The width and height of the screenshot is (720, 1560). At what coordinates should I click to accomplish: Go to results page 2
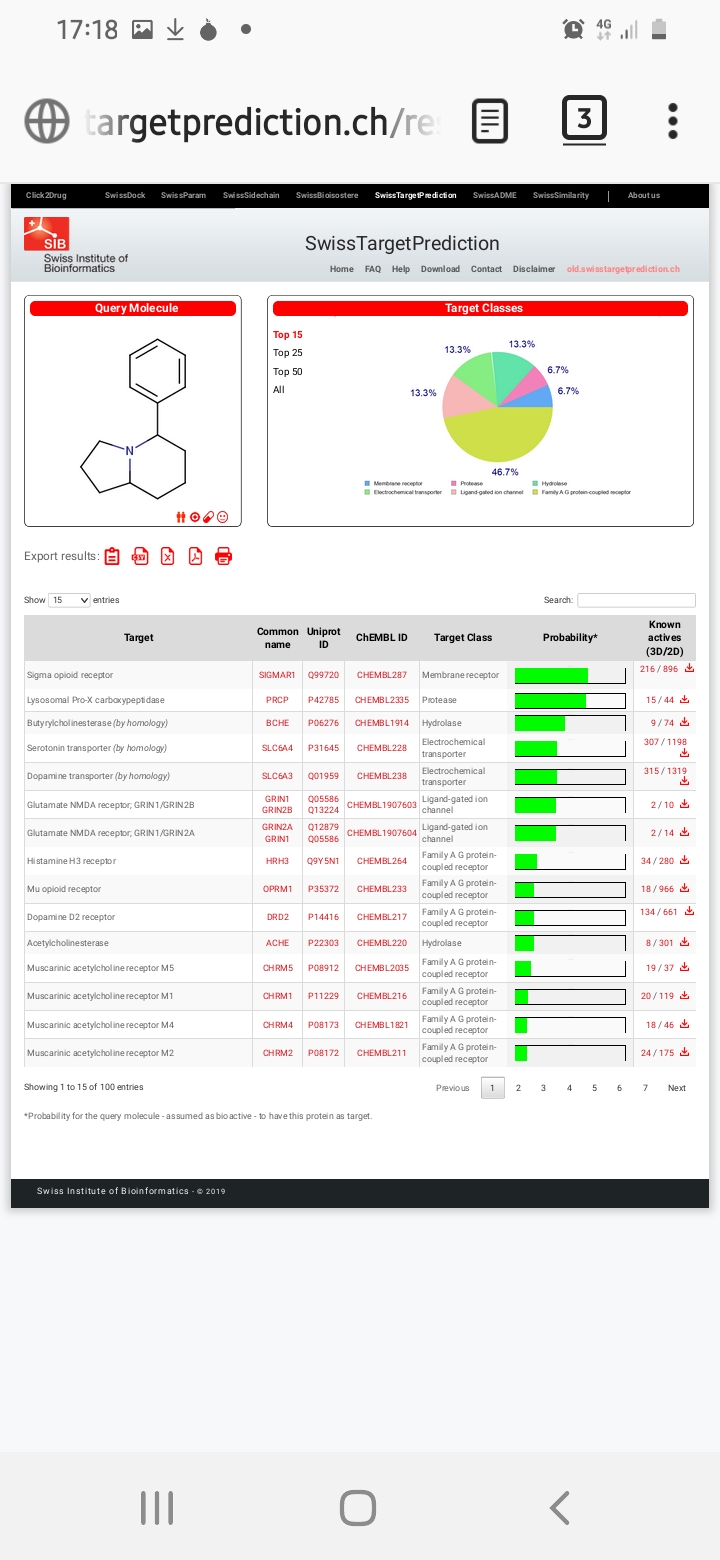pyautogui.click(x=518, y=1088)
